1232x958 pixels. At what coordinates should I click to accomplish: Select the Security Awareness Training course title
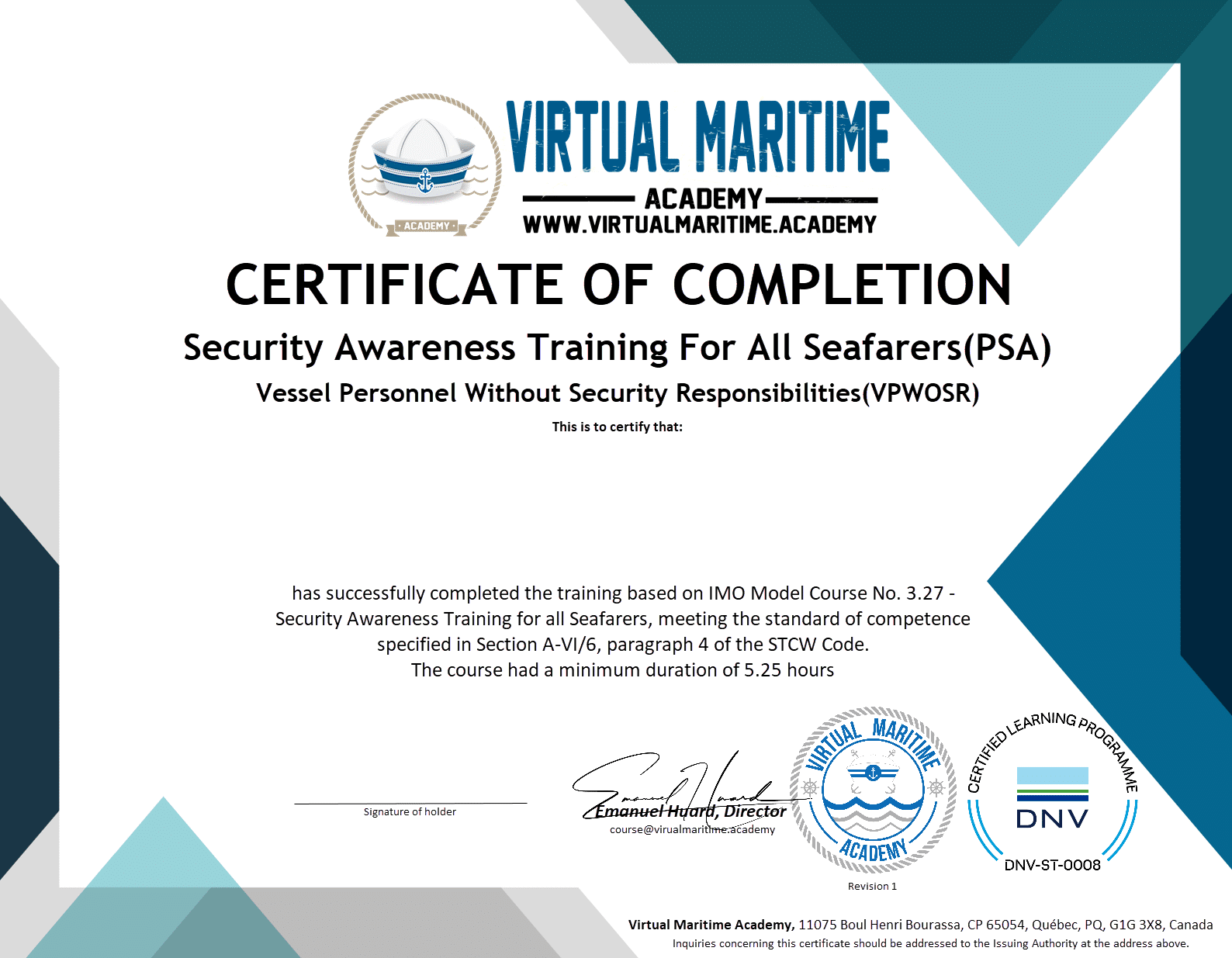(617, 348)
